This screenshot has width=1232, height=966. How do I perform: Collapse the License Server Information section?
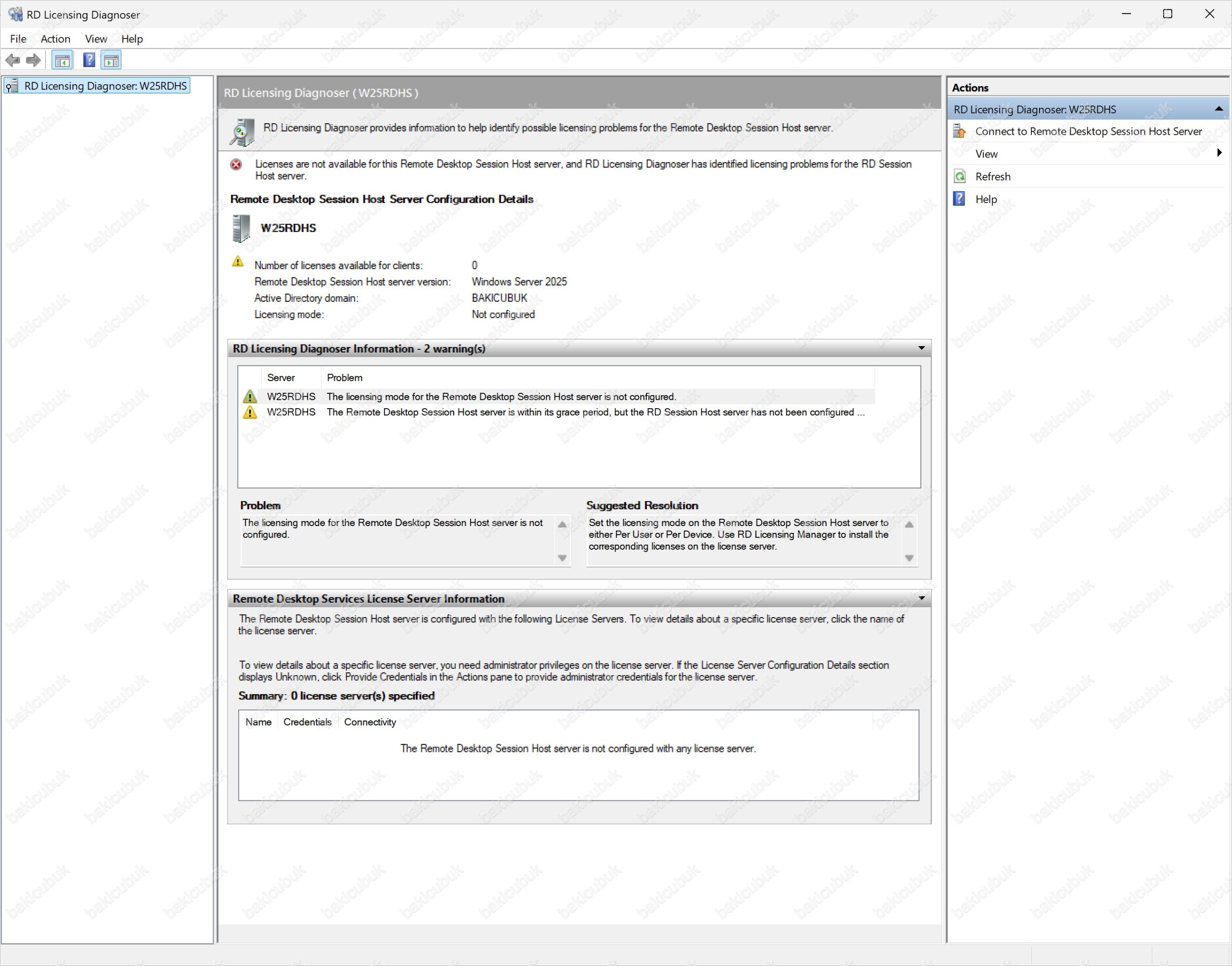tap(921, 598)
